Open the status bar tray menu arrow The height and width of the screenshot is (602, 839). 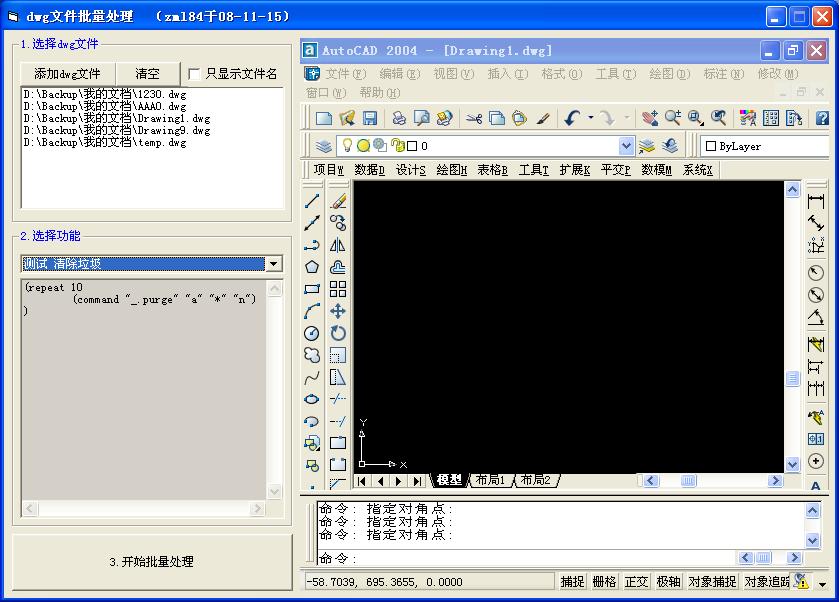pos(822,584)
